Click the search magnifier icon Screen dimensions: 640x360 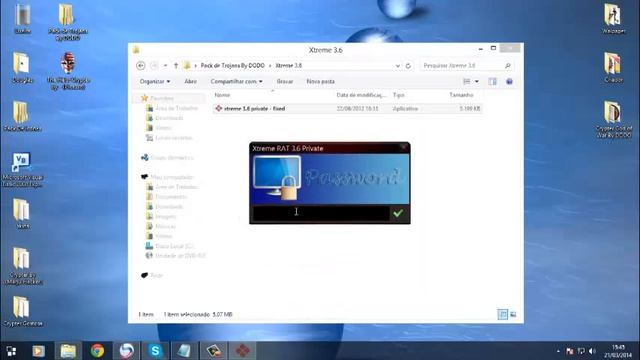point(508,65)
